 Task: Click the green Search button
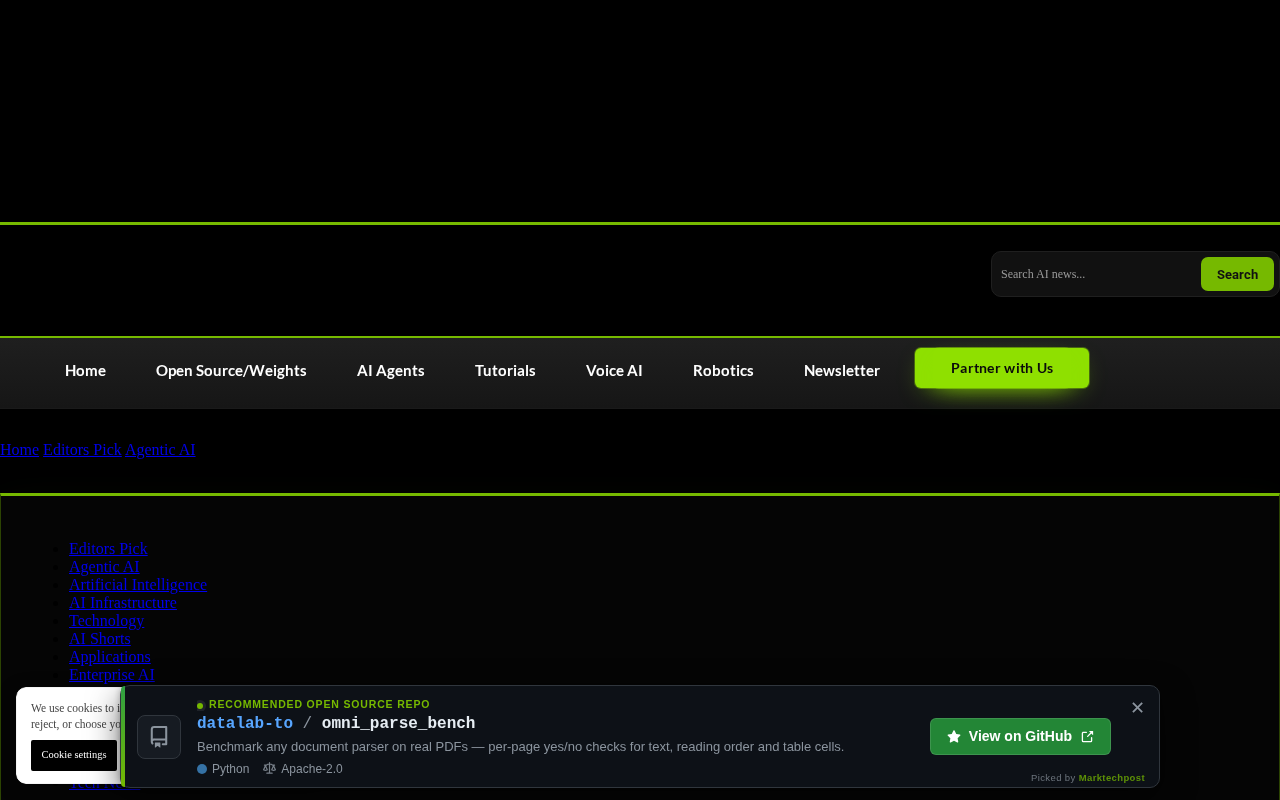pyautogui.click(x=1237, y=274)
